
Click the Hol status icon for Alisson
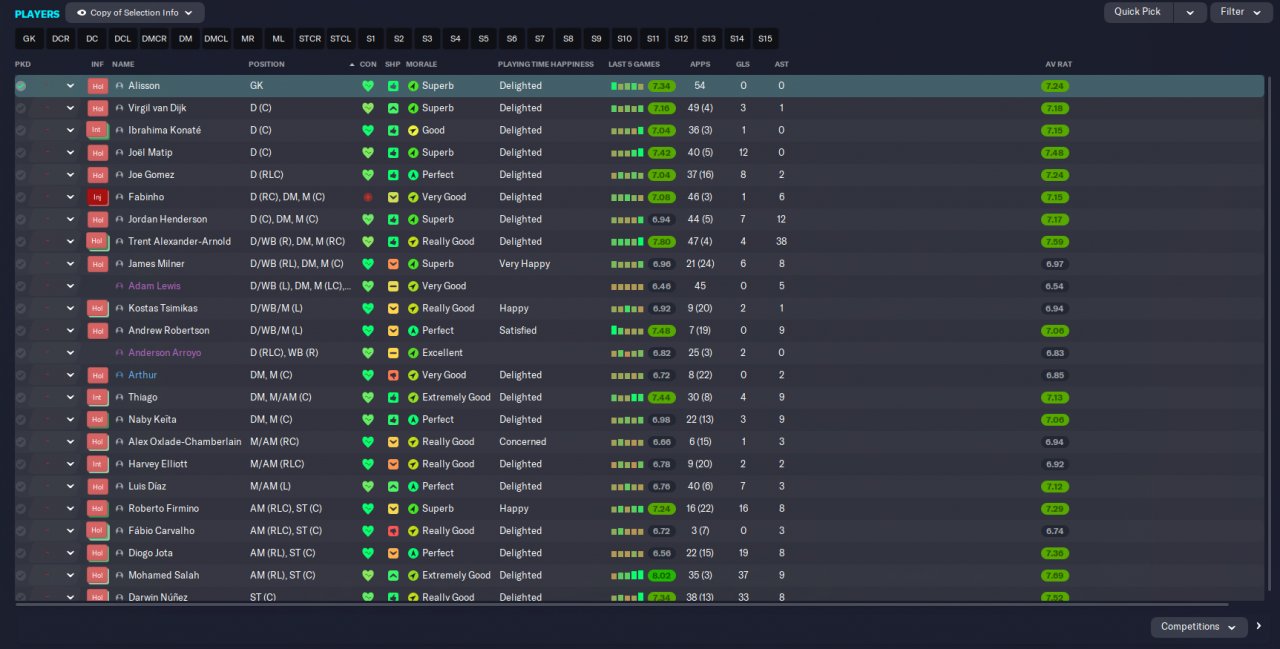pyautogui.click(x=97, y=86)
